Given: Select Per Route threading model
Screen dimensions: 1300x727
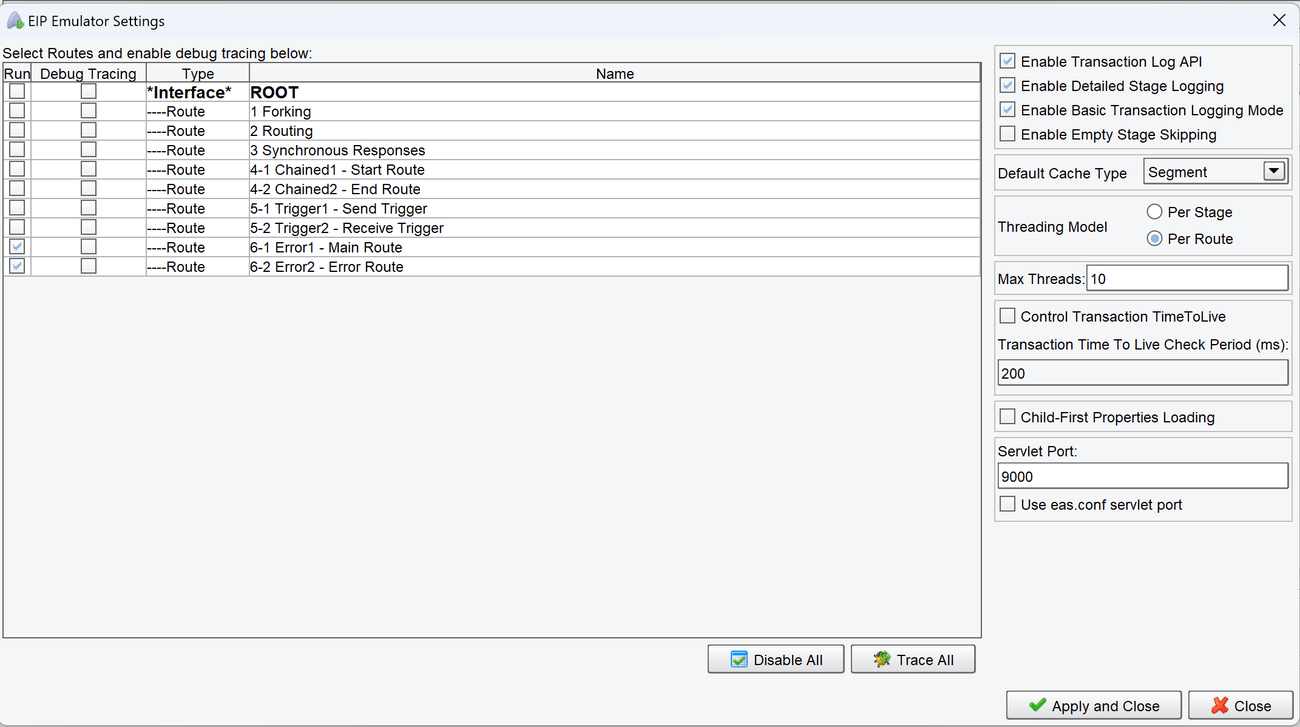Looking at the screenshot, I should [x=1155, y=239].
